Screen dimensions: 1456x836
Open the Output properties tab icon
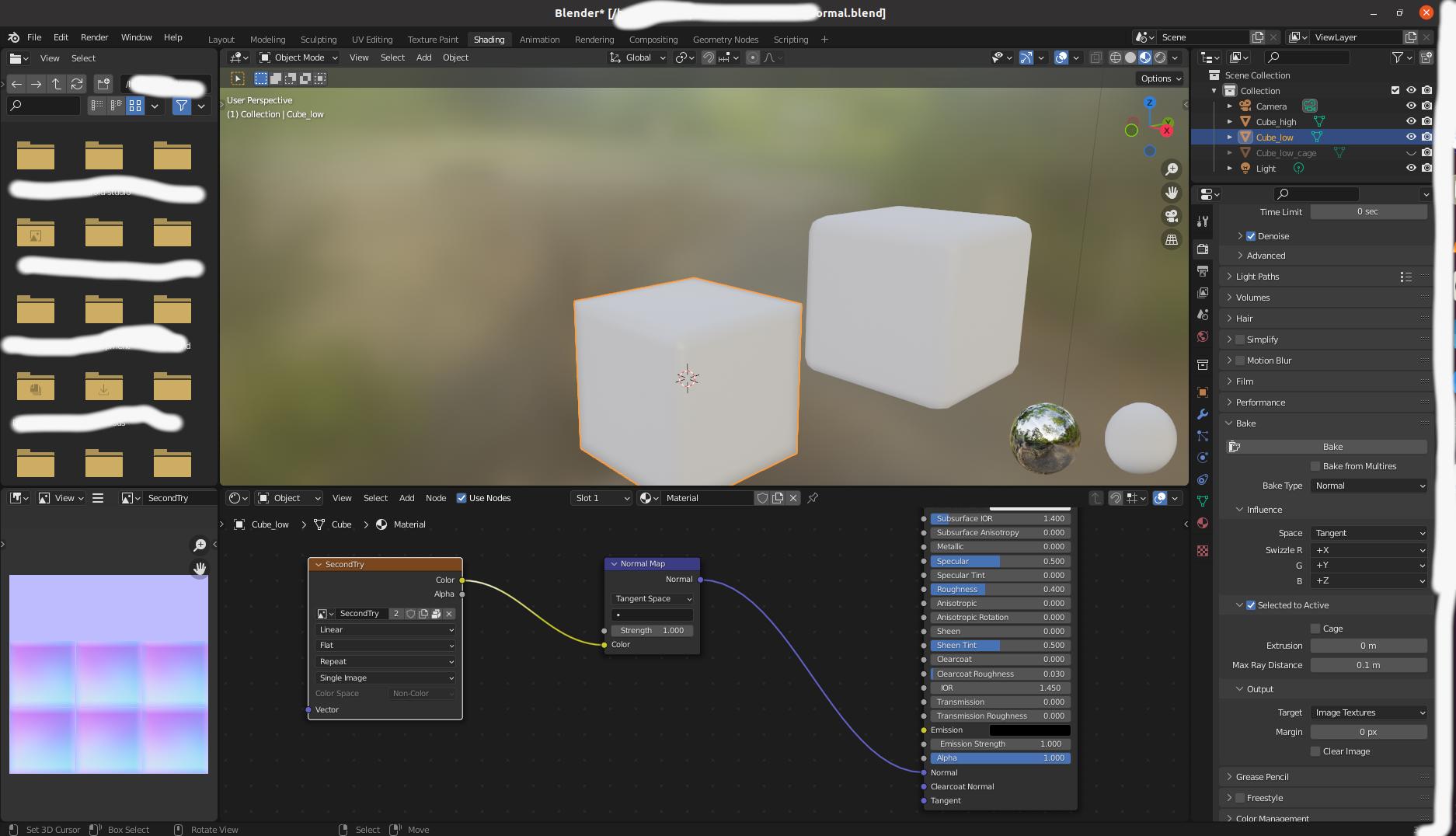pos(1203,271)
